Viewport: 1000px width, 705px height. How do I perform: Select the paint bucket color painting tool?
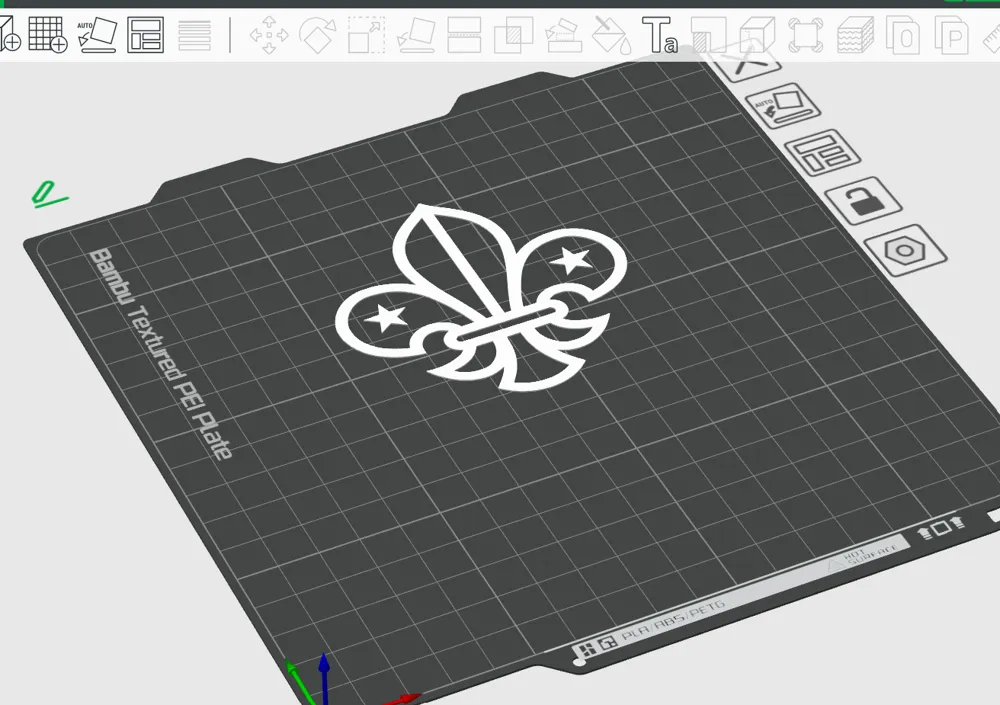612,35
